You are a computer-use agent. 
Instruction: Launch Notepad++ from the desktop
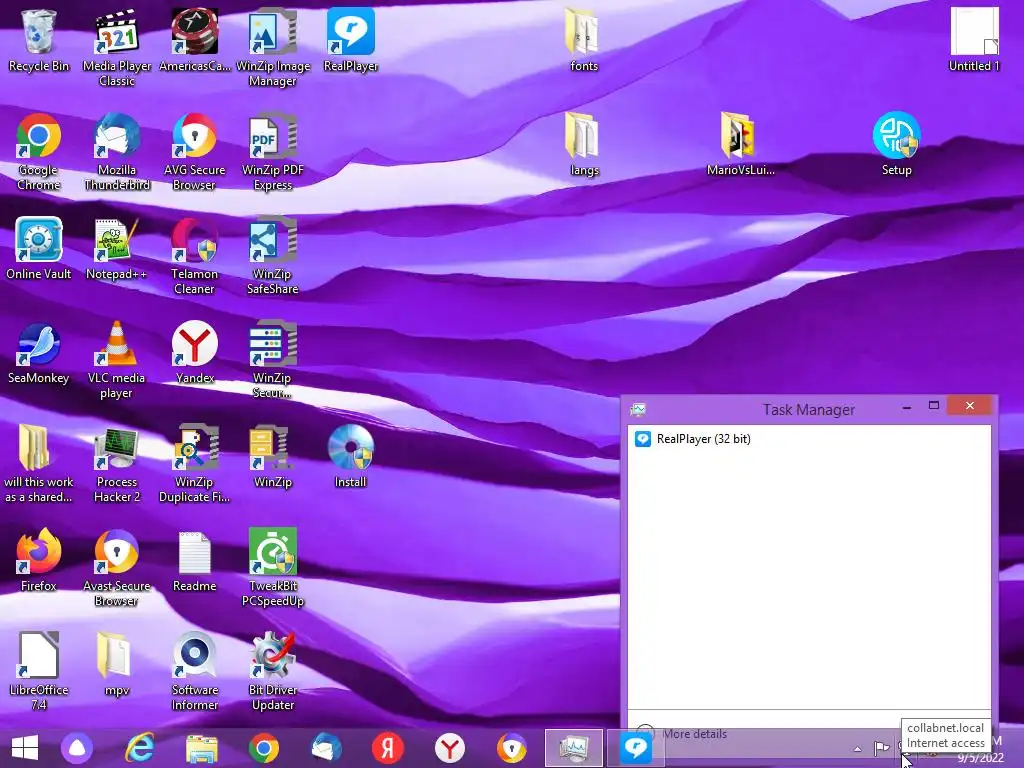click(117, 248)
